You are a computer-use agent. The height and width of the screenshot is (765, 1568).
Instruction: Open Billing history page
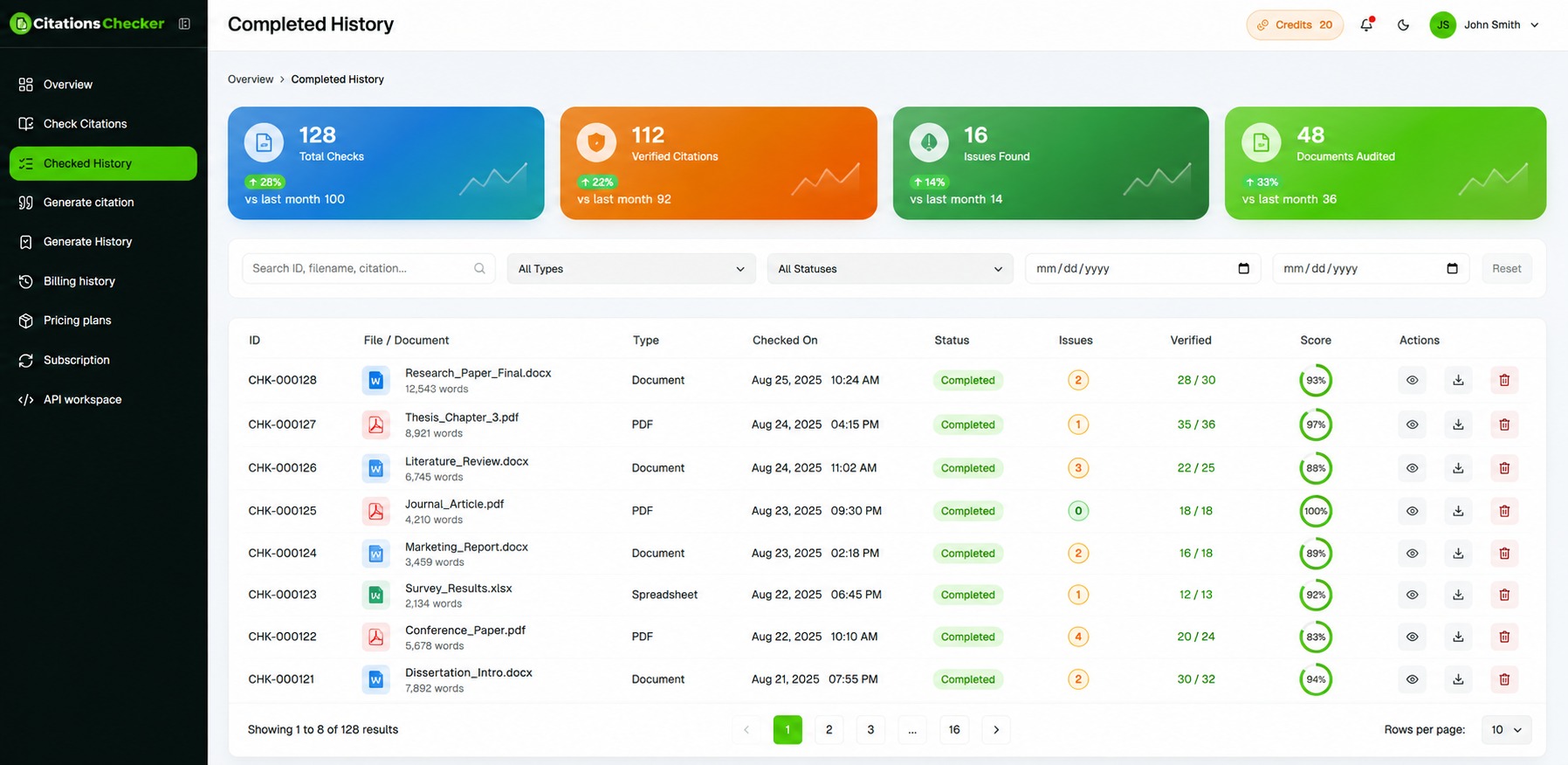click(x=103, y=281)
